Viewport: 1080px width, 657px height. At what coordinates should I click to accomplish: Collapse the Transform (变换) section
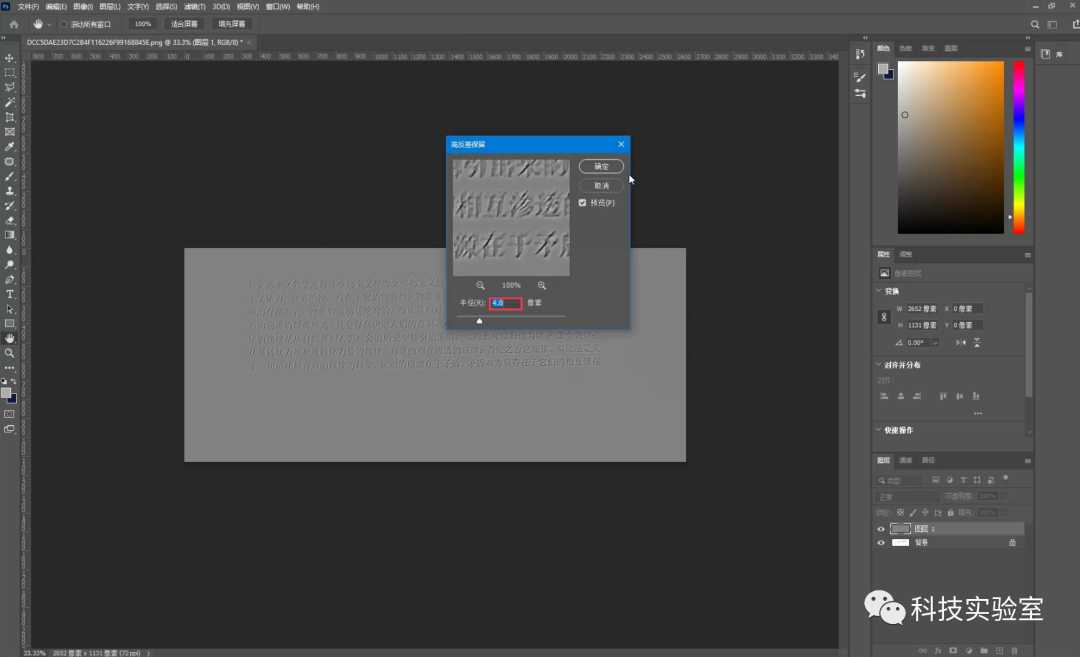[878, 291]
